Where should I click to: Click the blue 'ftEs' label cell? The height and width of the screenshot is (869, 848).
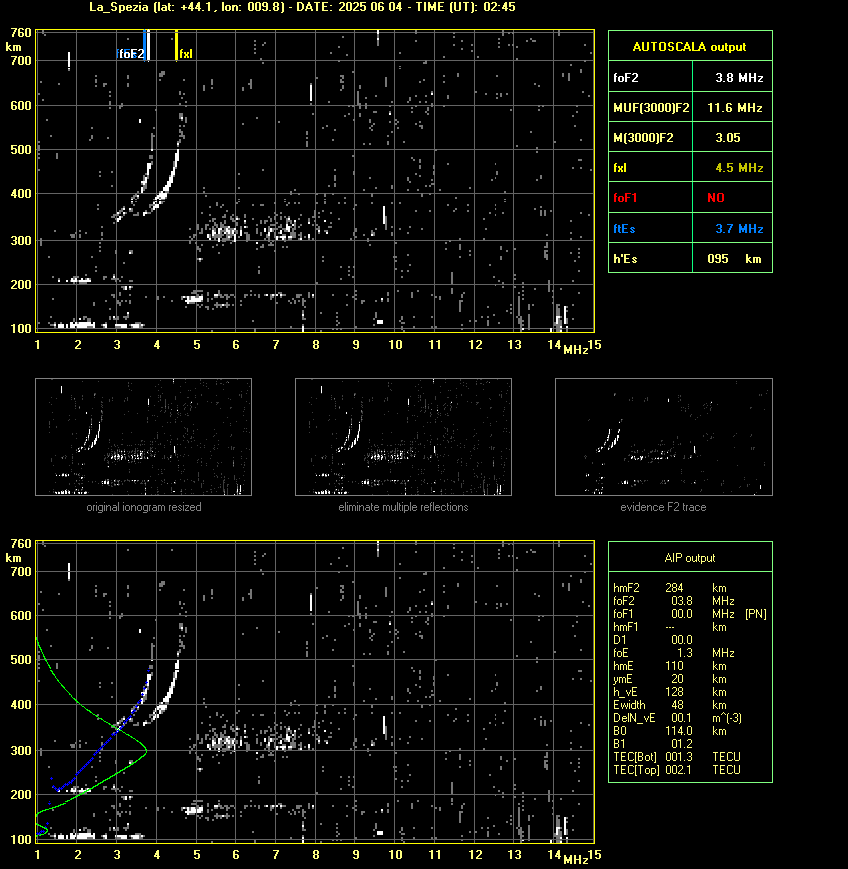pos(651,228)
